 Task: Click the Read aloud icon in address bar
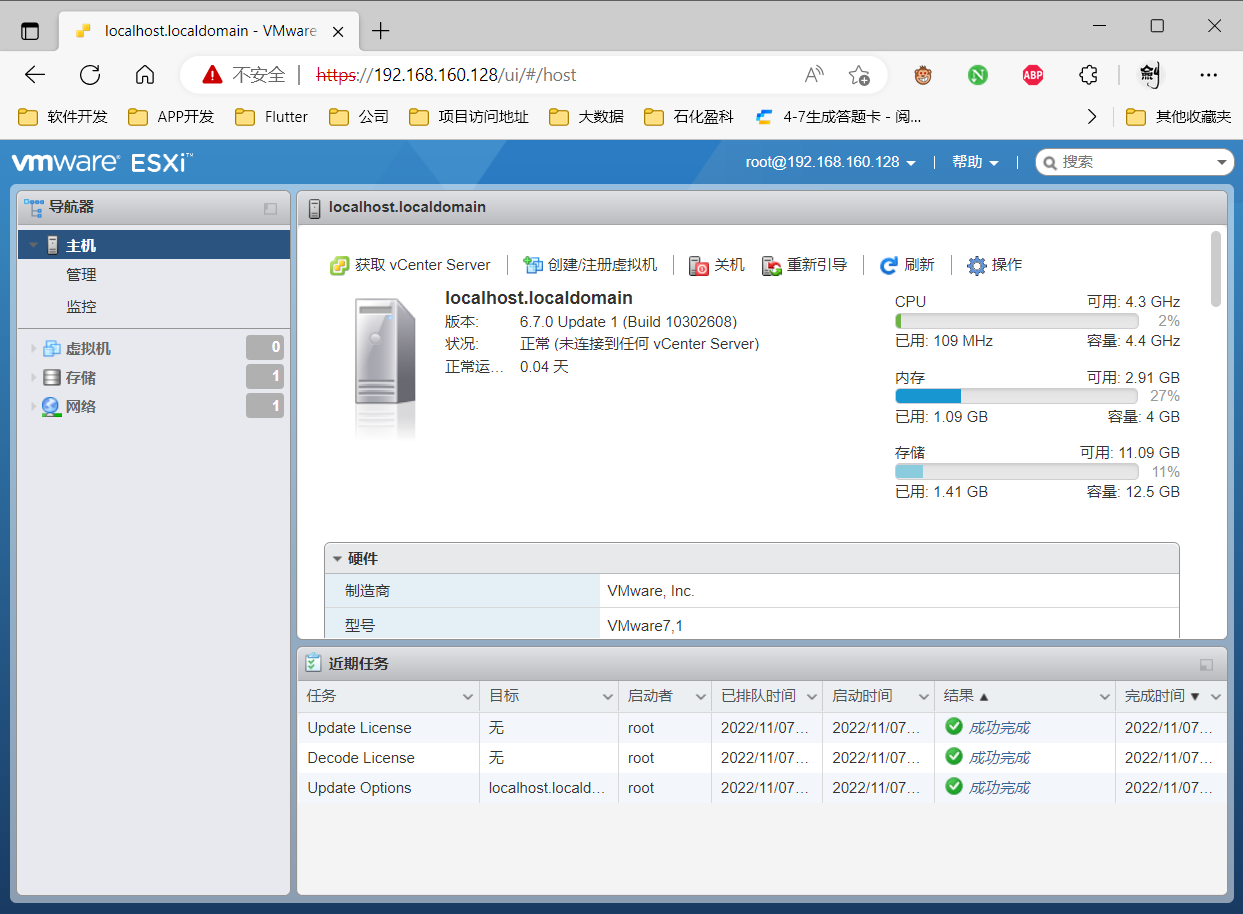coord(815,75)
